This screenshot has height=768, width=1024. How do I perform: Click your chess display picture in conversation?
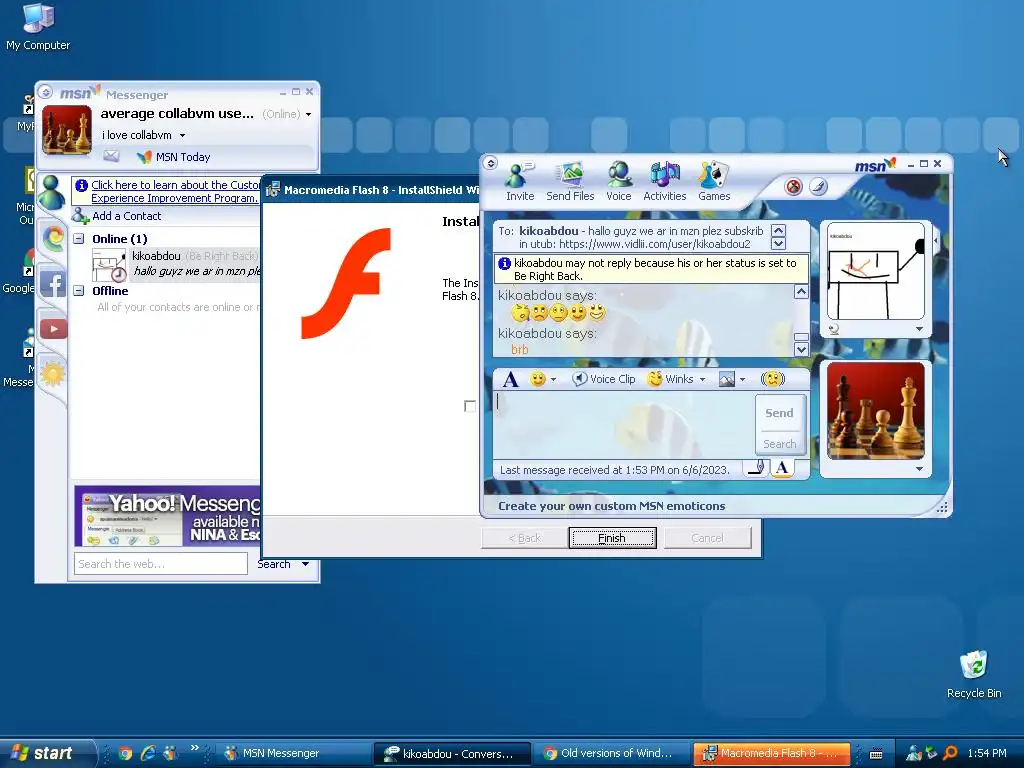point(876,411)
